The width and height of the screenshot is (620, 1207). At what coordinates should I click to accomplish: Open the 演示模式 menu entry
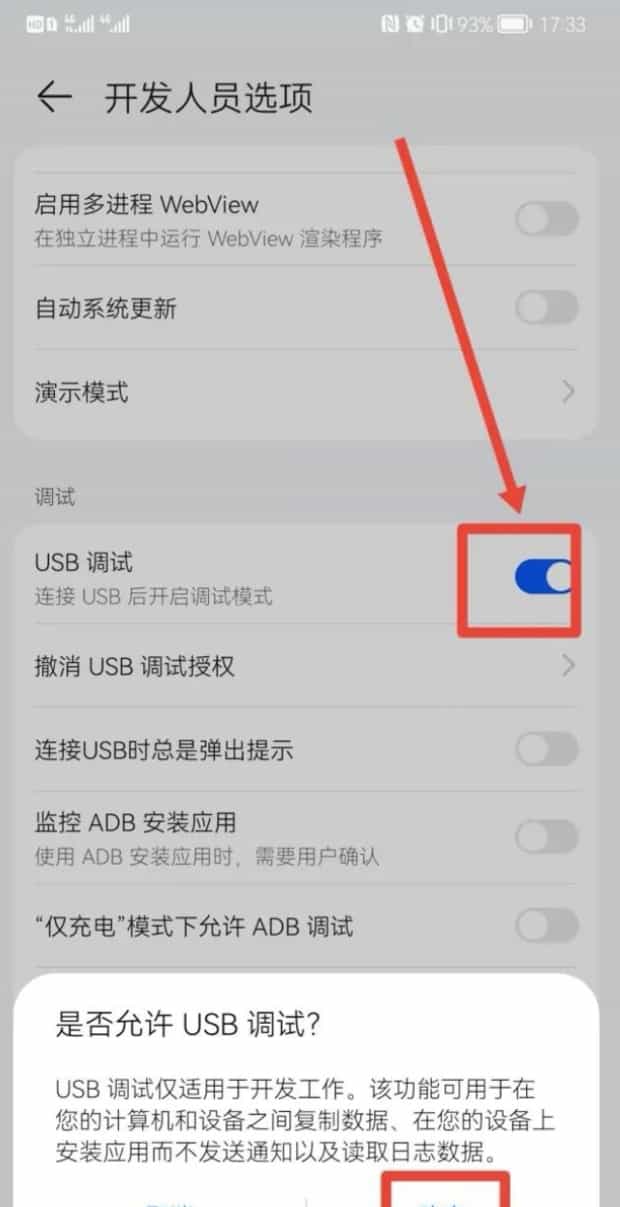[306, 391]
